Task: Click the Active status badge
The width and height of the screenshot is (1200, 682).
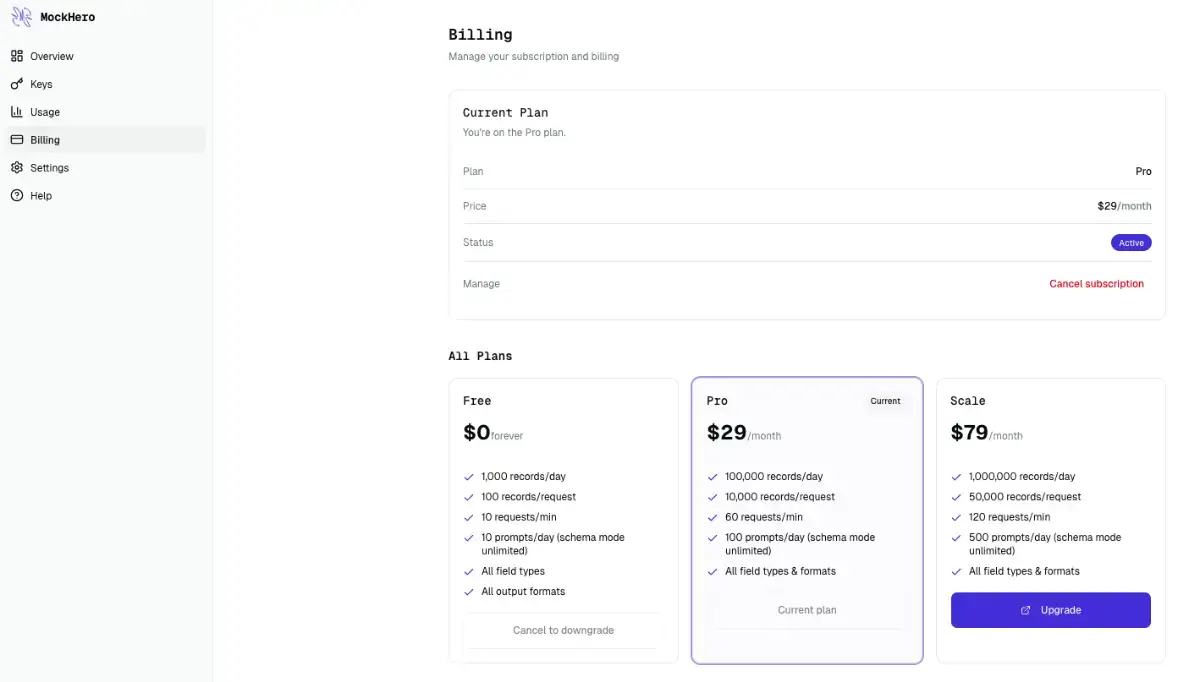Action: (x=1131, y=243)
